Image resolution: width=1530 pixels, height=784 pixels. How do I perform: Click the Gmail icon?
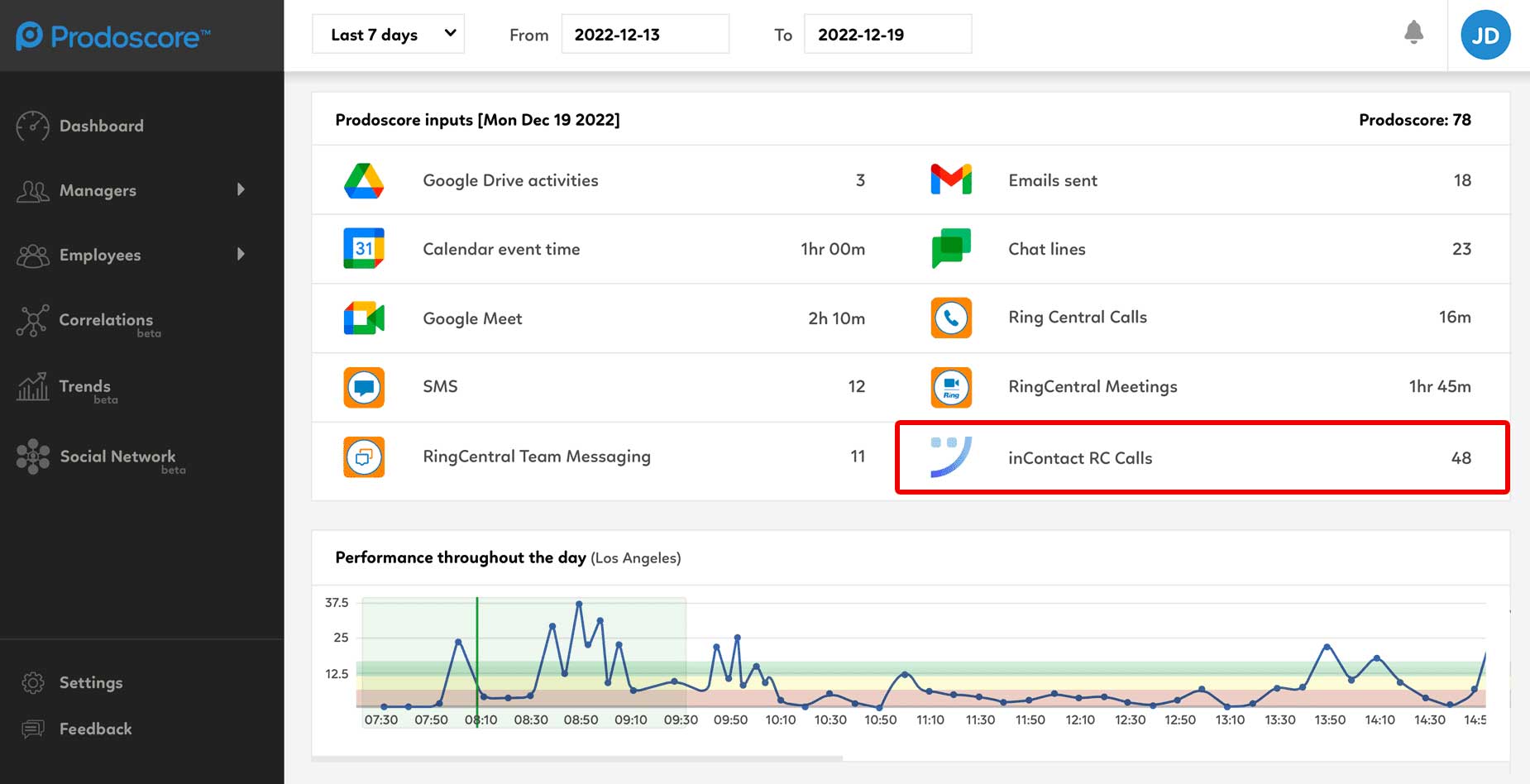click(951, 179)
